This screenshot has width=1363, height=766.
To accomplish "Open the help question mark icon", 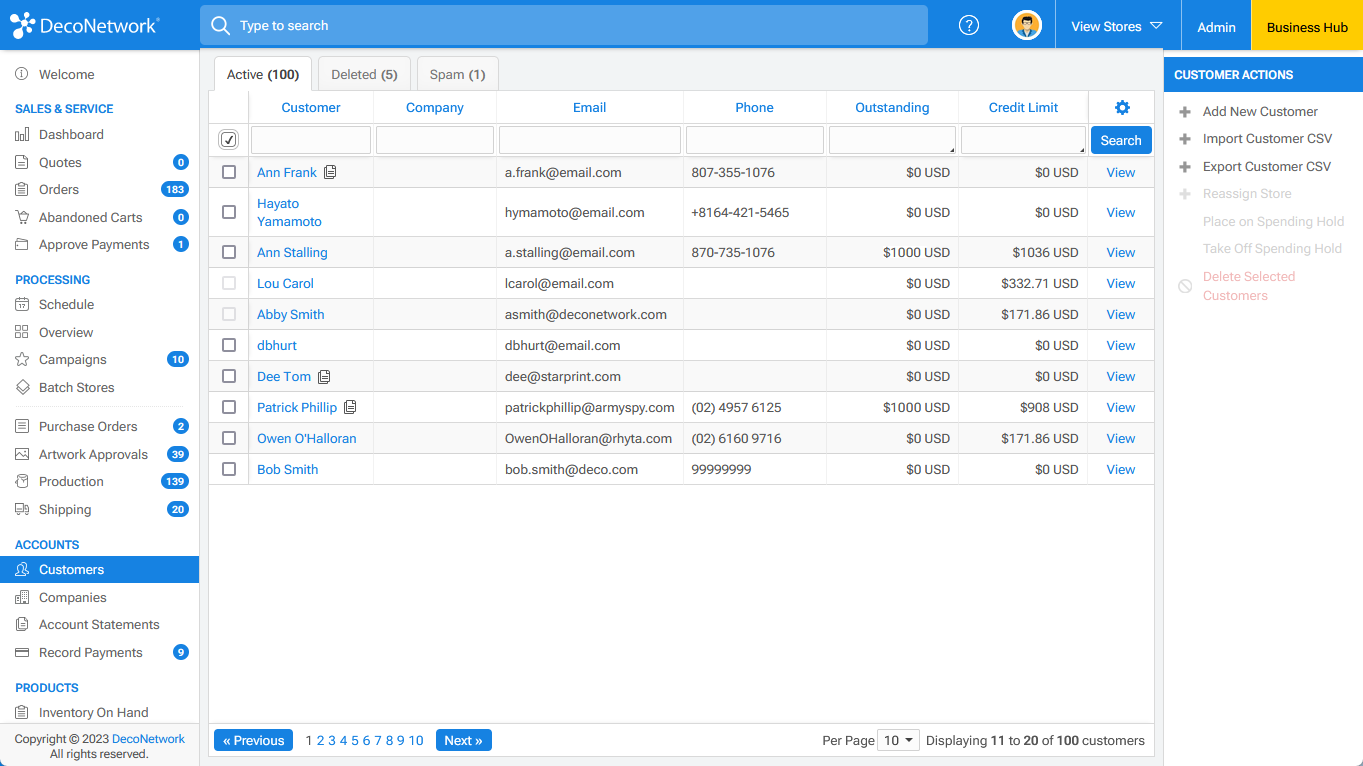I will (969, 26).
